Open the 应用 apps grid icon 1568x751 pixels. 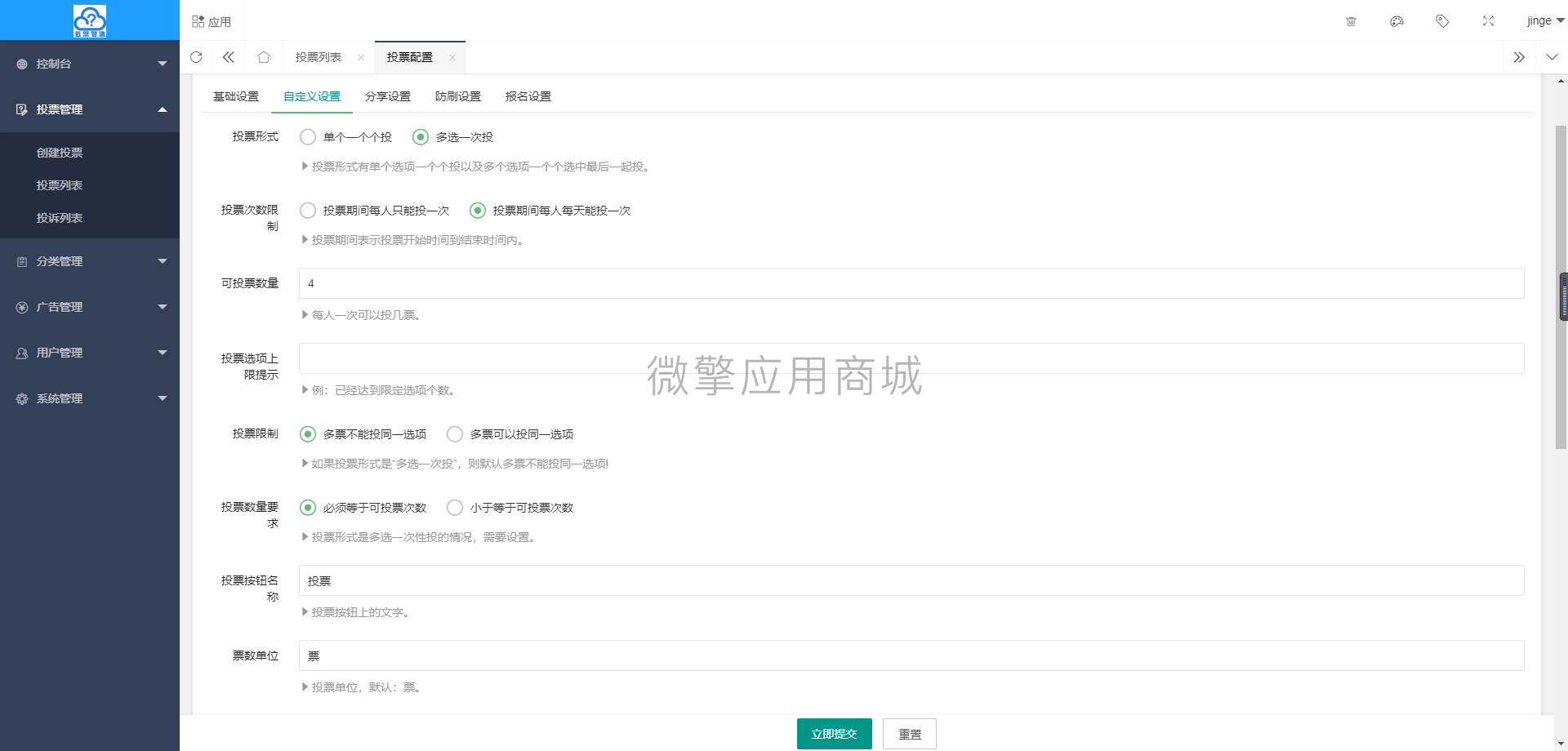pyautogui.click(x=198, y=21)
